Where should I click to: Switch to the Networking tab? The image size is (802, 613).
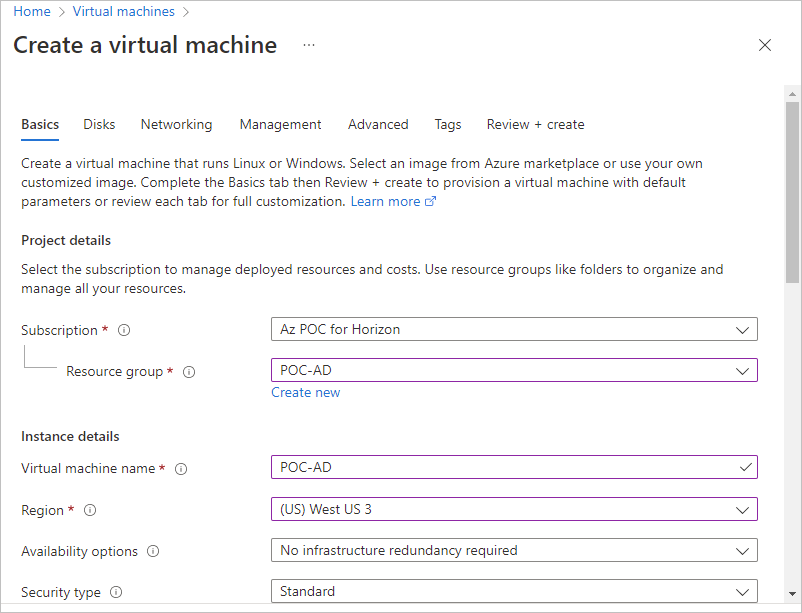pyautogui.click(x=176, y=124)
